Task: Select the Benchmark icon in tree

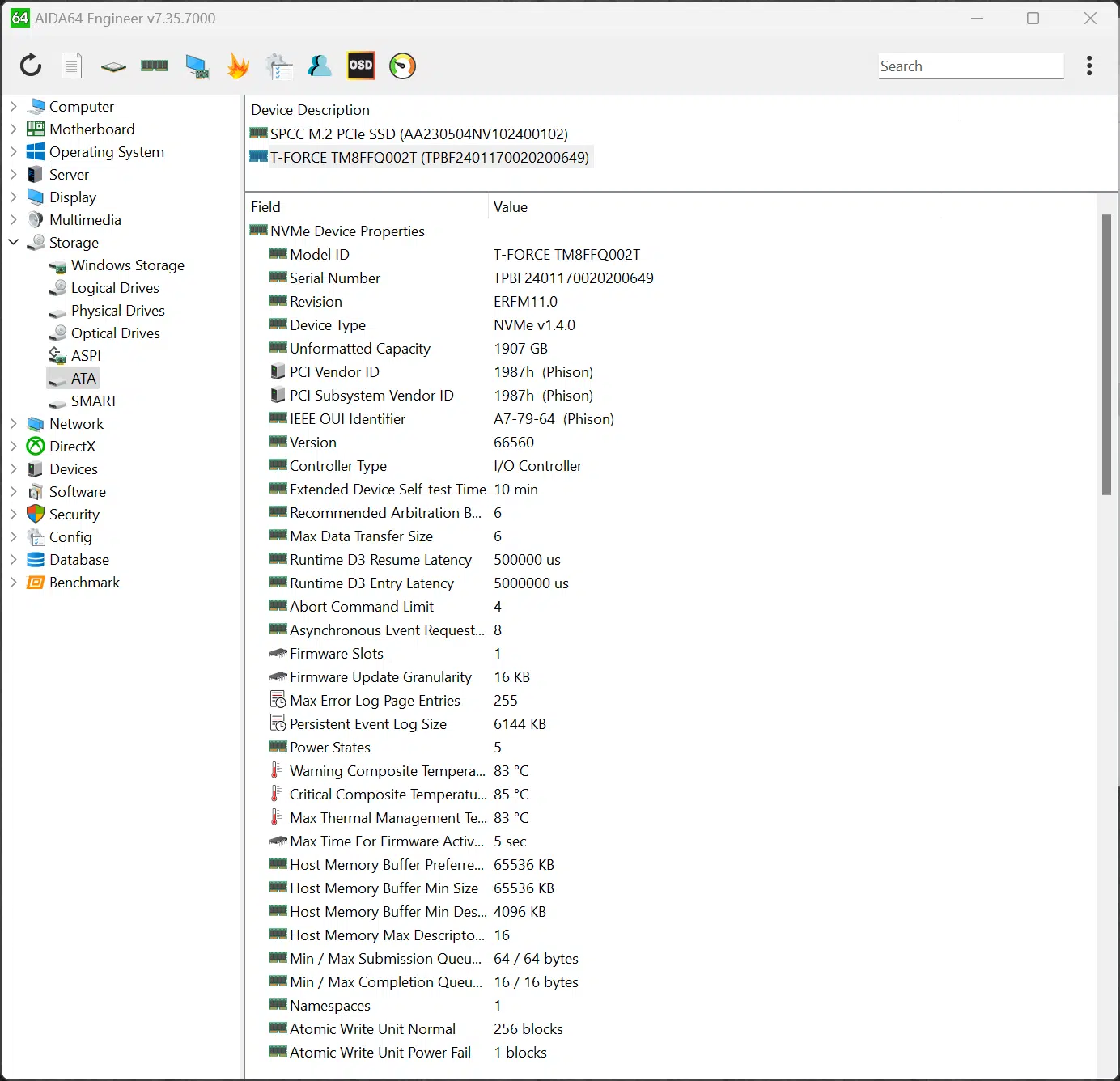Action: point(36,582)
